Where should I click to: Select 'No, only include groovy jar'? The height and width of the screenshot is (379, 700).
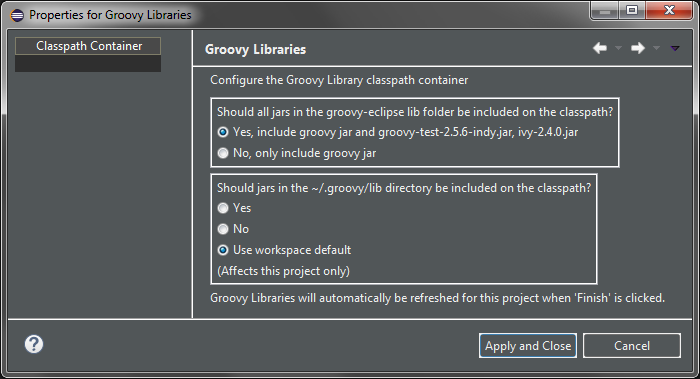coord(296,153)
